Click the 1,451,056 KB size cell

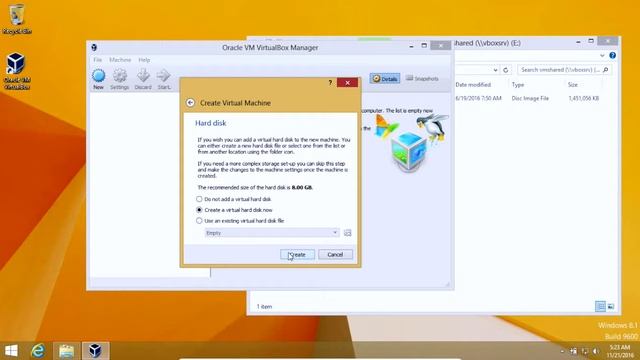pyautogui.click(x=584, y=98)
